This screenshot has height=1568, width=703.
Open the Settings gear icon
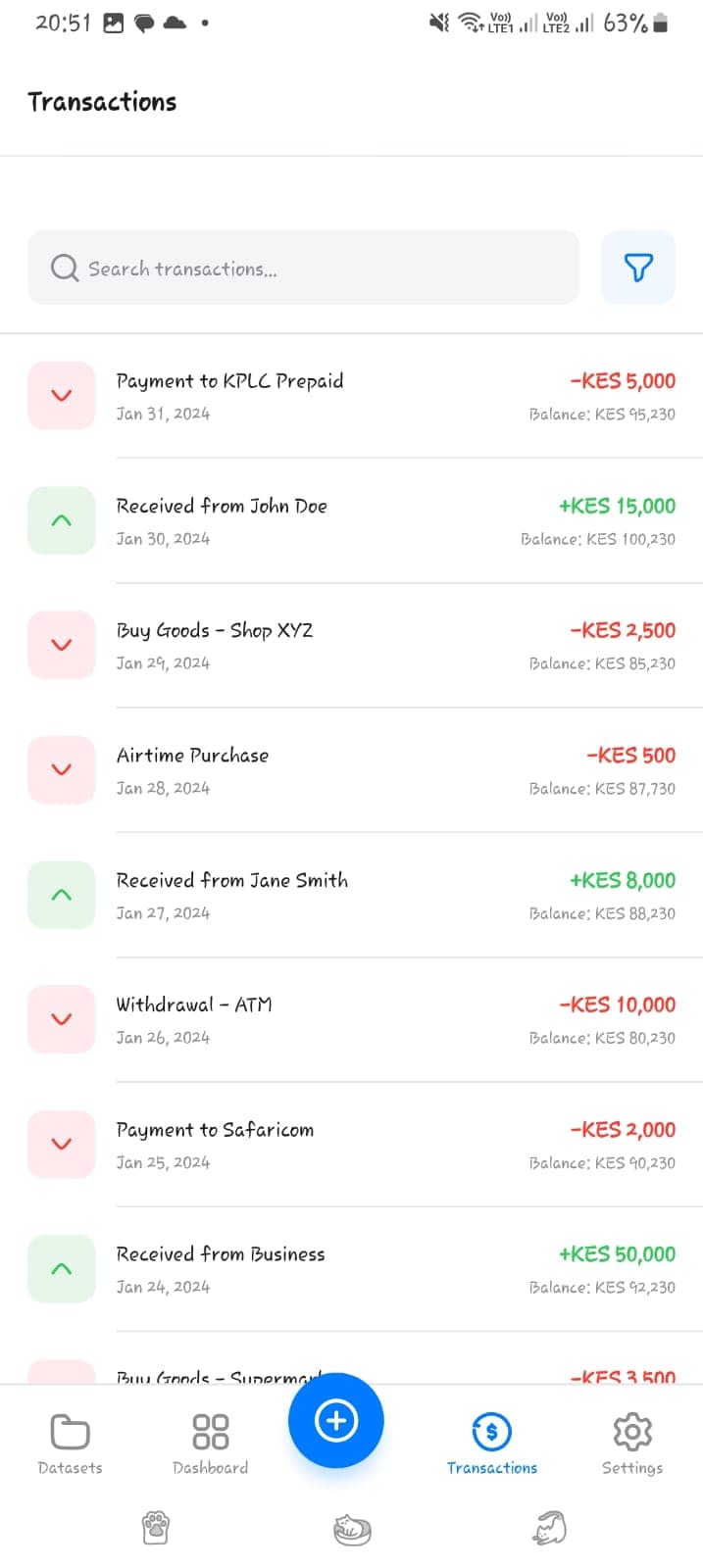[x=631, y=1430]
